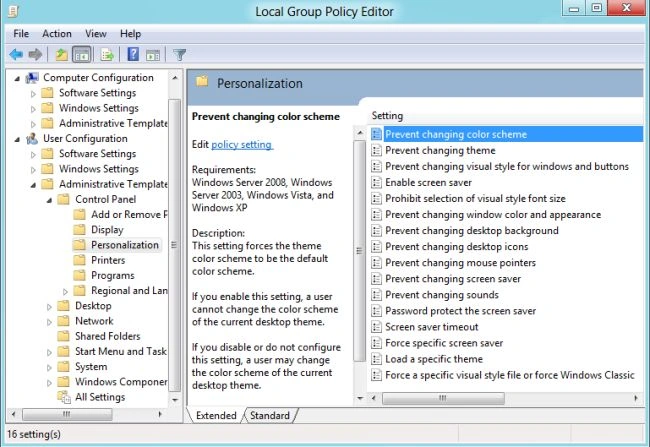Click the Filter funnel toolbar icon
The height and width of the screenshot is (447, 650).
pos(179,54)
